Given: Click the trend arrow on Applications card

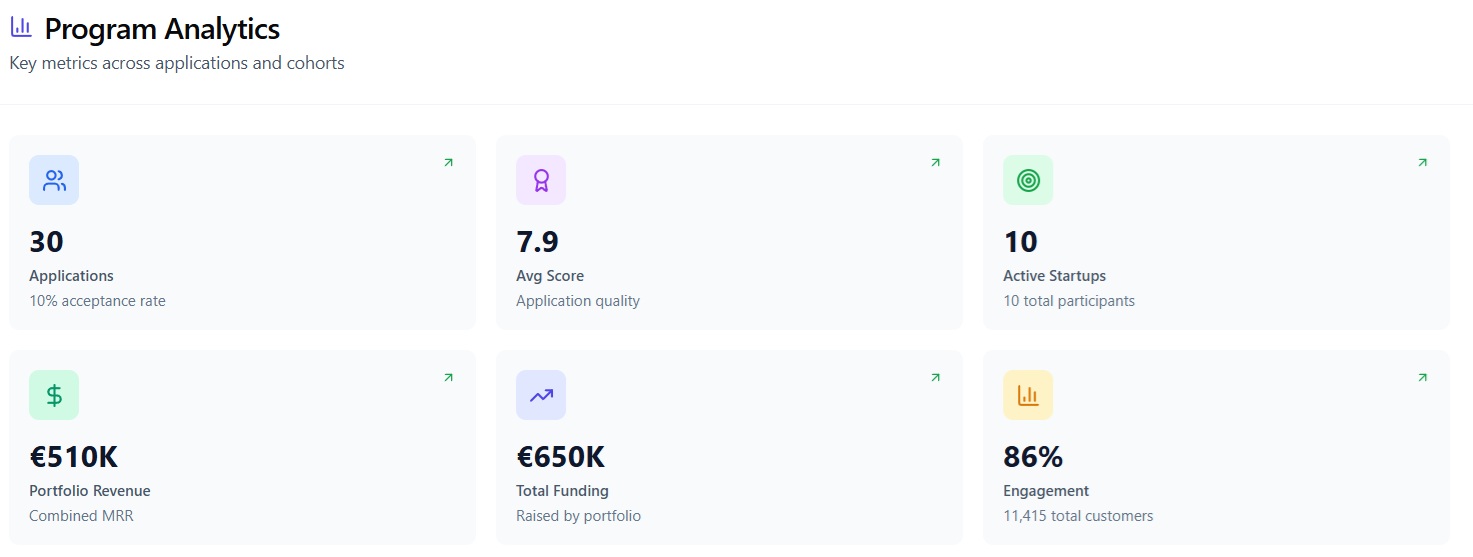Looking at the screenshot, I should (x=448, y=162).
